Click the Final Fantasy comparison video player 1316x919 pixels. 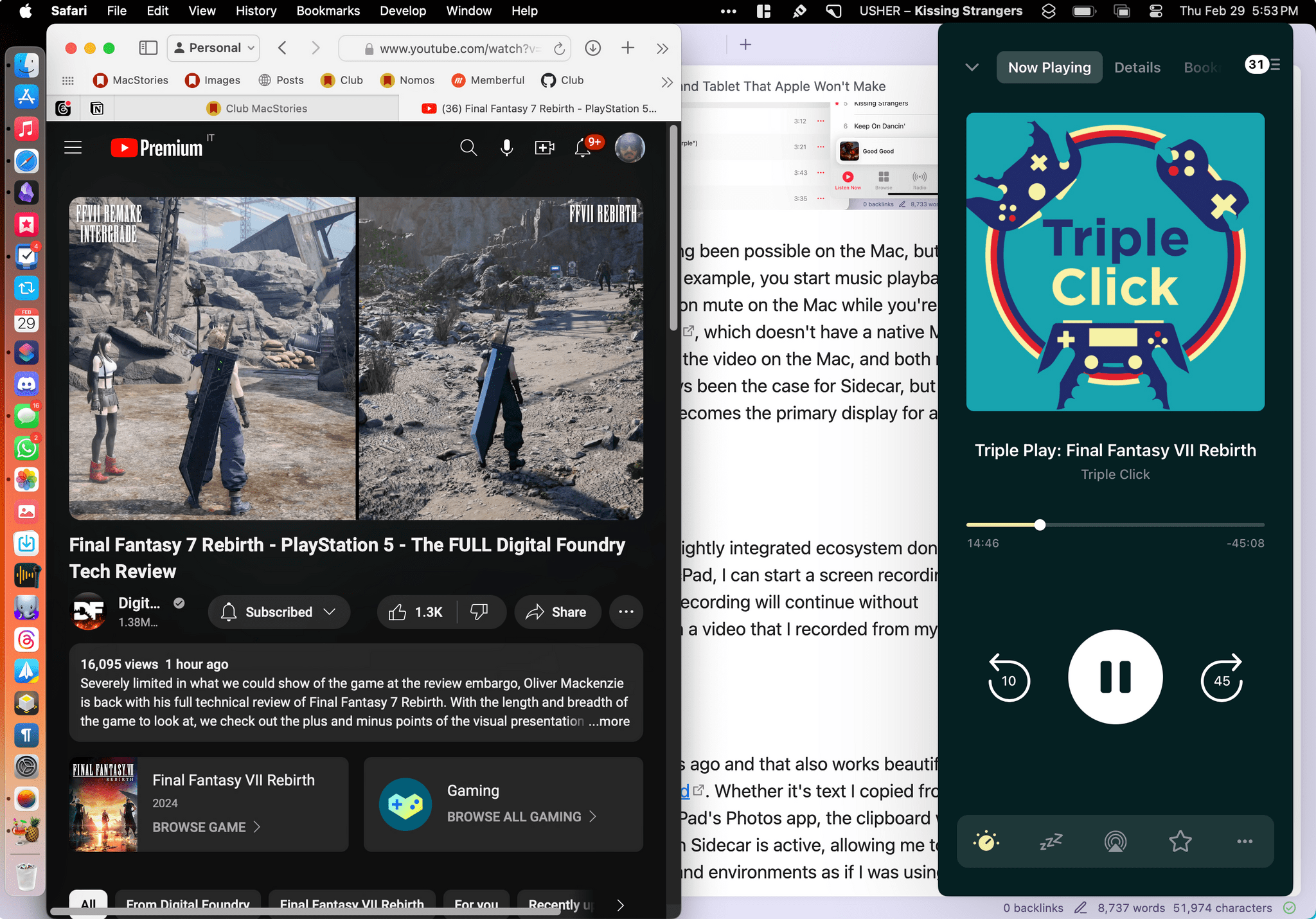pyautogui.click(x=356, y=359)
